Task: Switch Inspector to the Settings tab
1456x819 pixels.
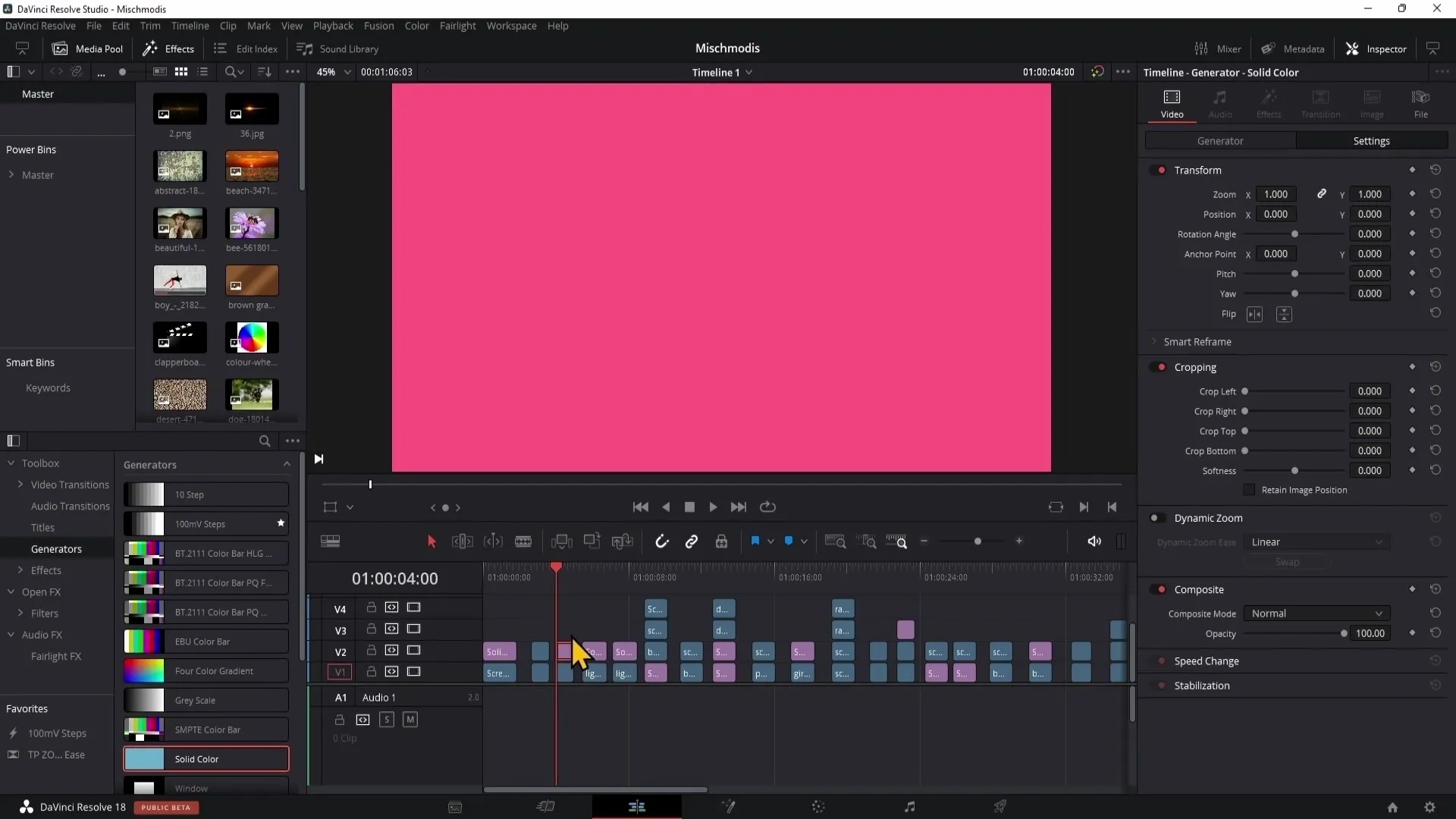Action: click(1372, 141)
